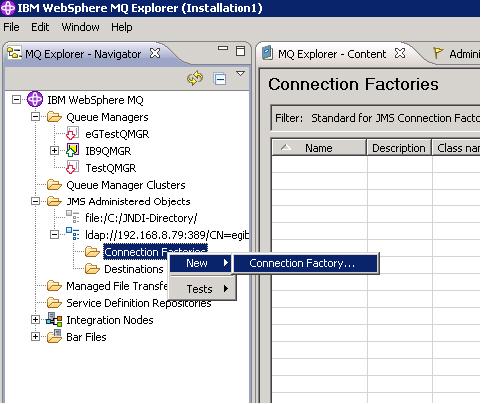Viewport: 481px width, 404px height.
Task: Select the Queue Managers tree item
Action: pos(107,117)
